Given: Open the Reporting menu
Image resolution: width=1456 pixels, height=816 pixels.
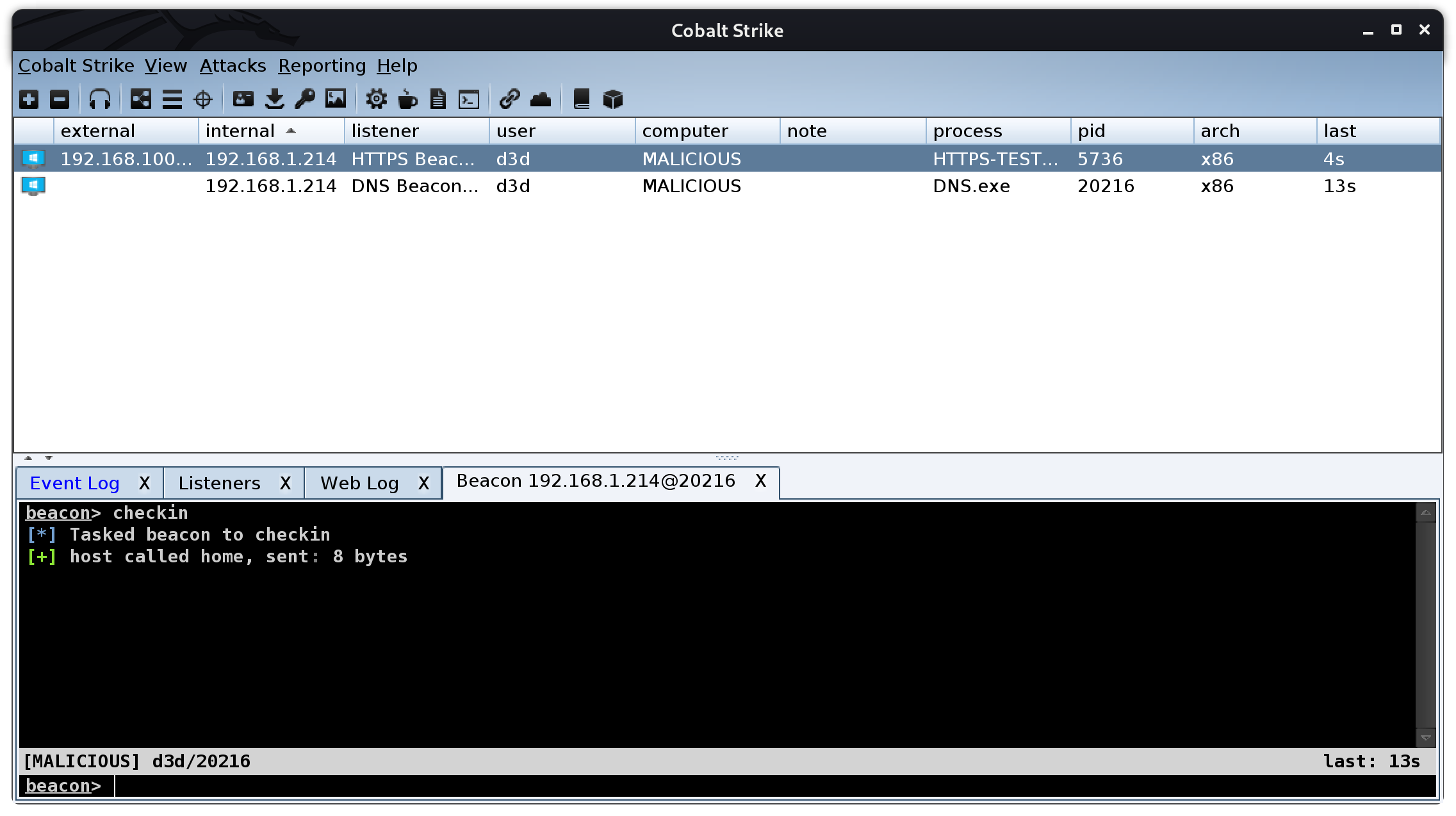Looking at the screenshot, I should click(322, 66).
